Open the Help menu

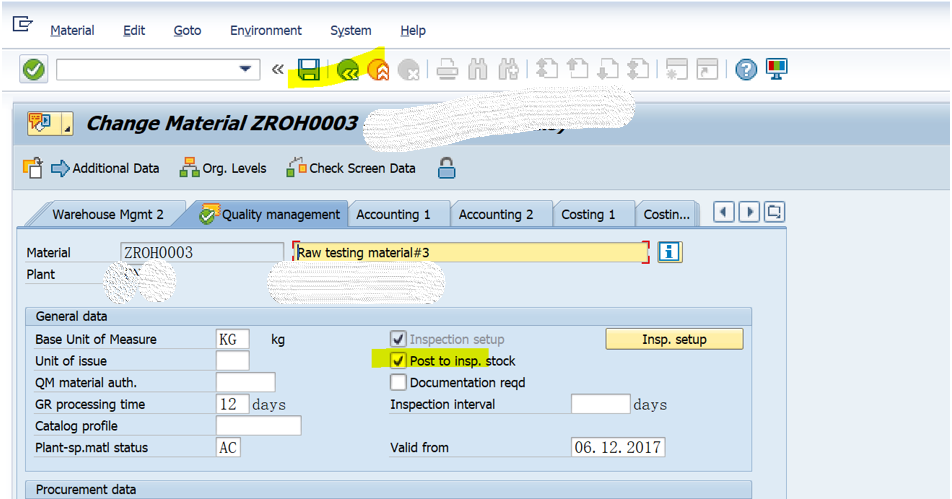(x=413, y=30)
